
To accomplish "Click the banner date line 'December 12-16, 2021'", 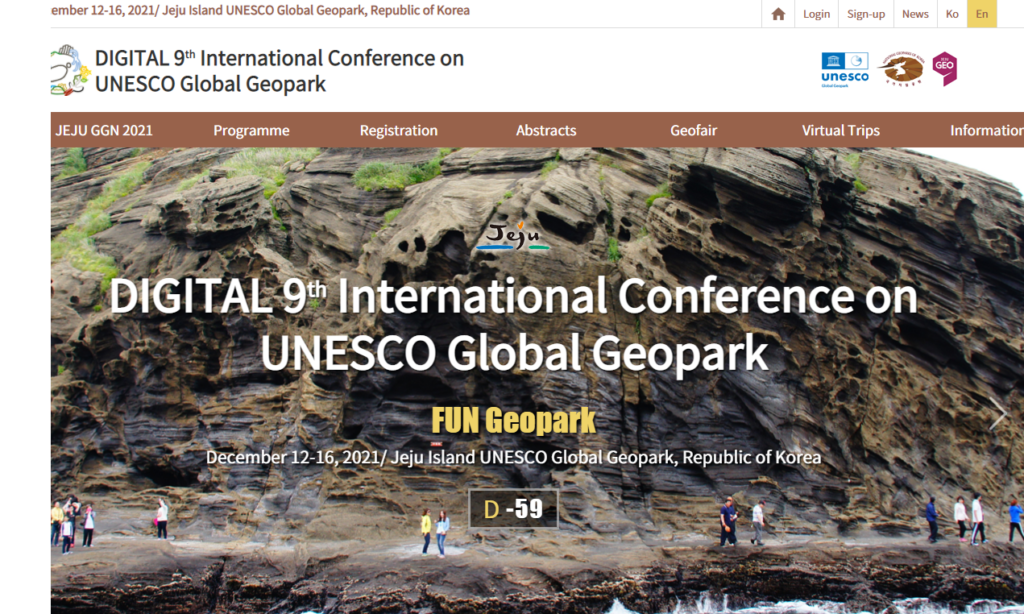I will click(x=513, y=457).
